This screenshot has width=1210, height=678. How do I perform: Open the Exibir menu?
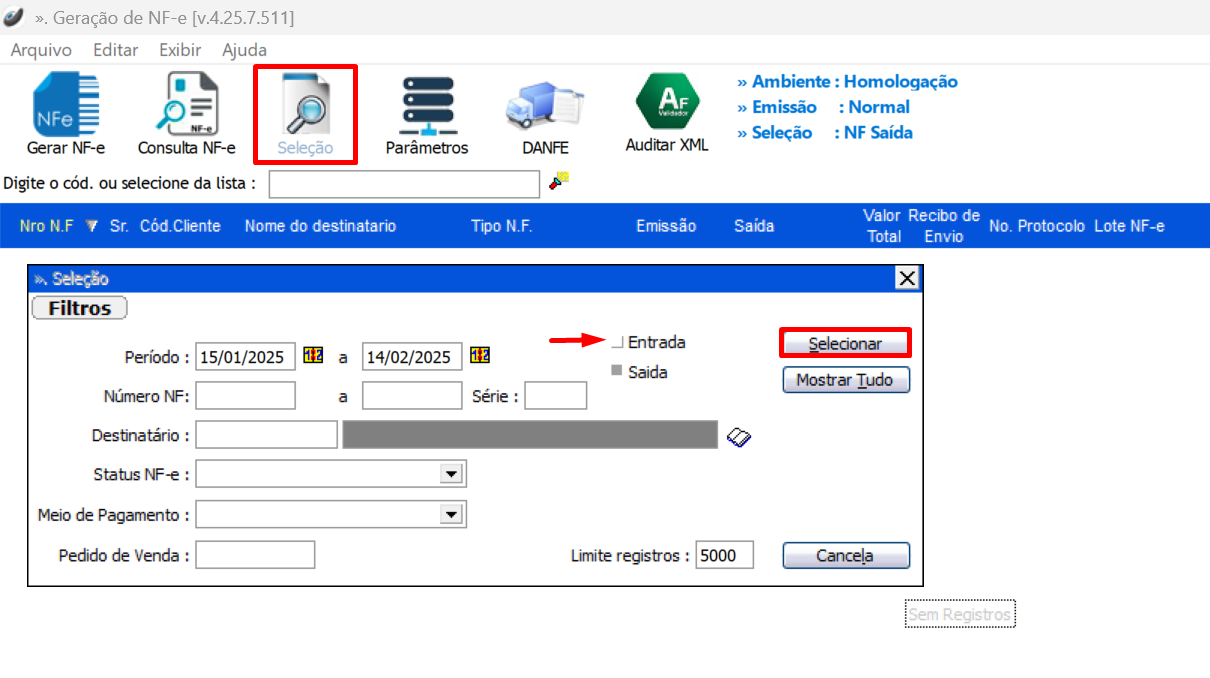(180, 50)
